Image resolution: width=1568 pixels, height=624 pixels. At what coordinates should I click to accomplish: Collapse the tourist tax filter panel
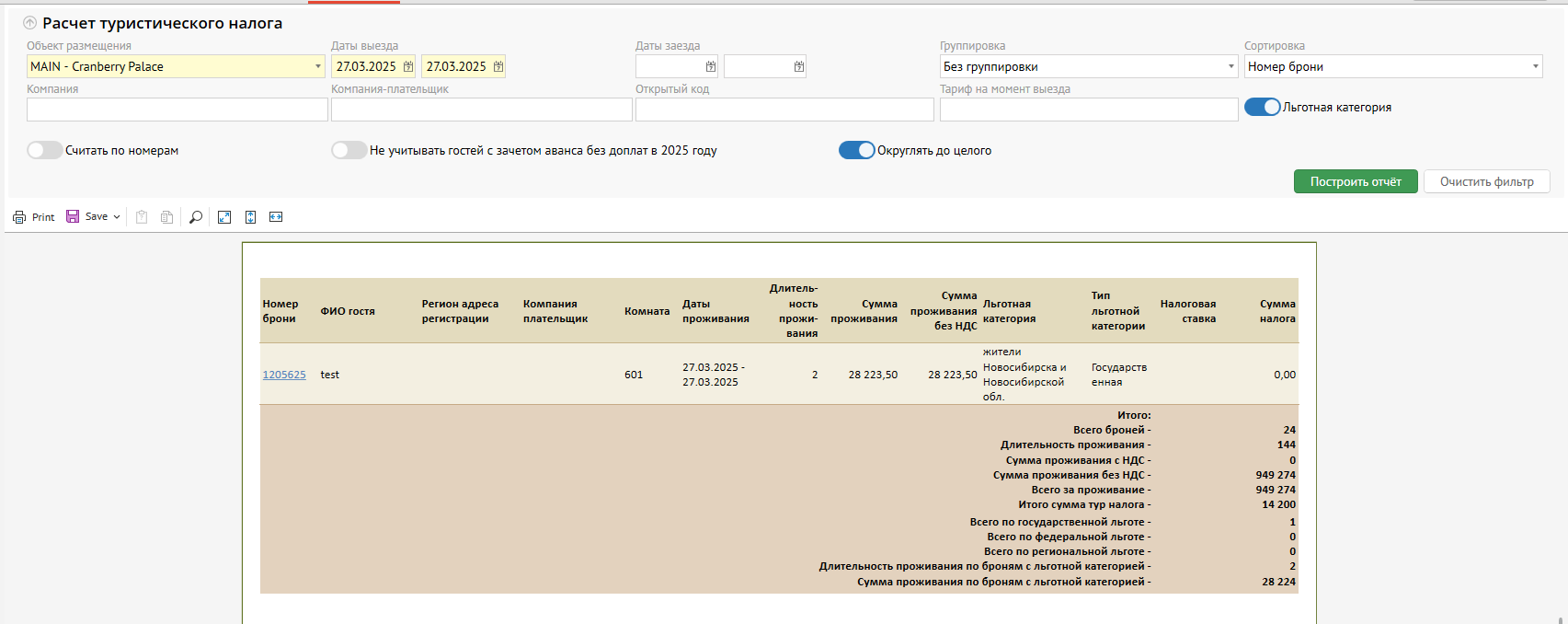click(x=30, y=23)
